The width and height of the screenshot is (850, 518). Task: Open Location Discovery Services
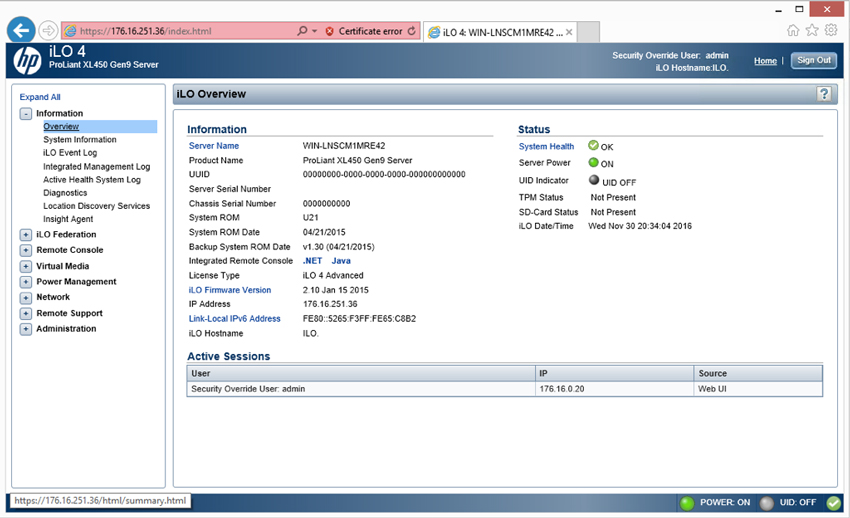96,206
